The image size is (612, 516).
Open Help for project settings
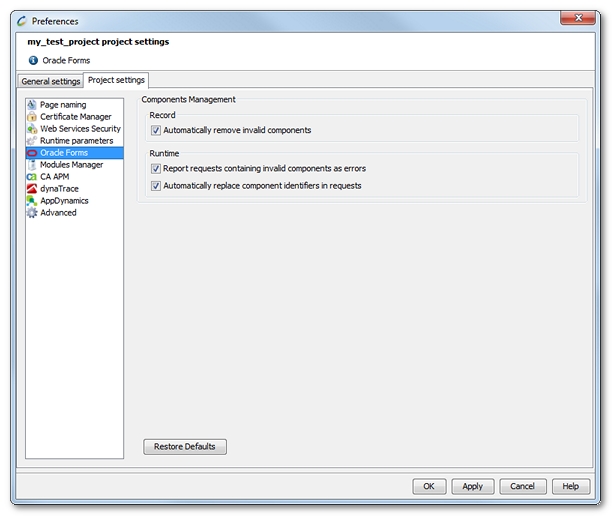[570, 486]
